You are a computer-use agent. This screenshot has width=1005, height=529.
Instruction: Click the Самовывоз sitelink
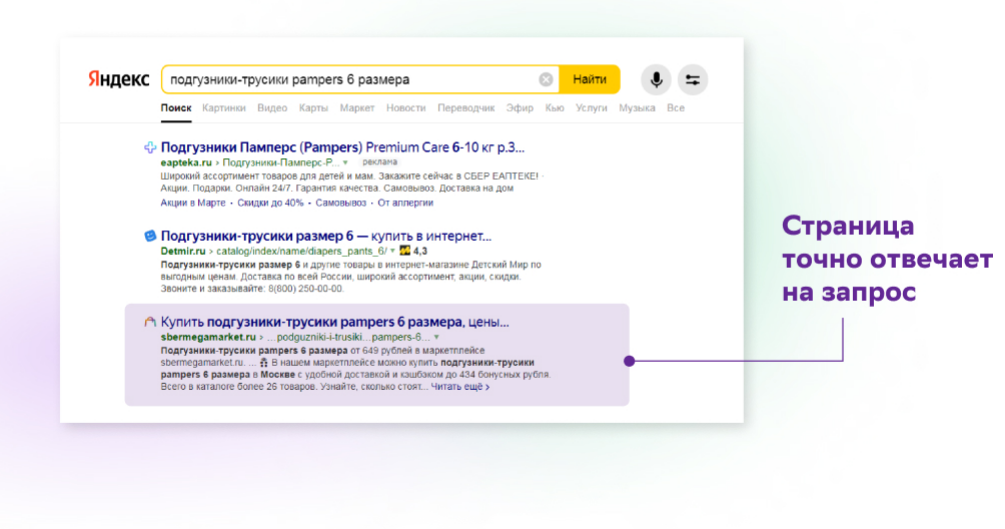[x=340, y=203]
